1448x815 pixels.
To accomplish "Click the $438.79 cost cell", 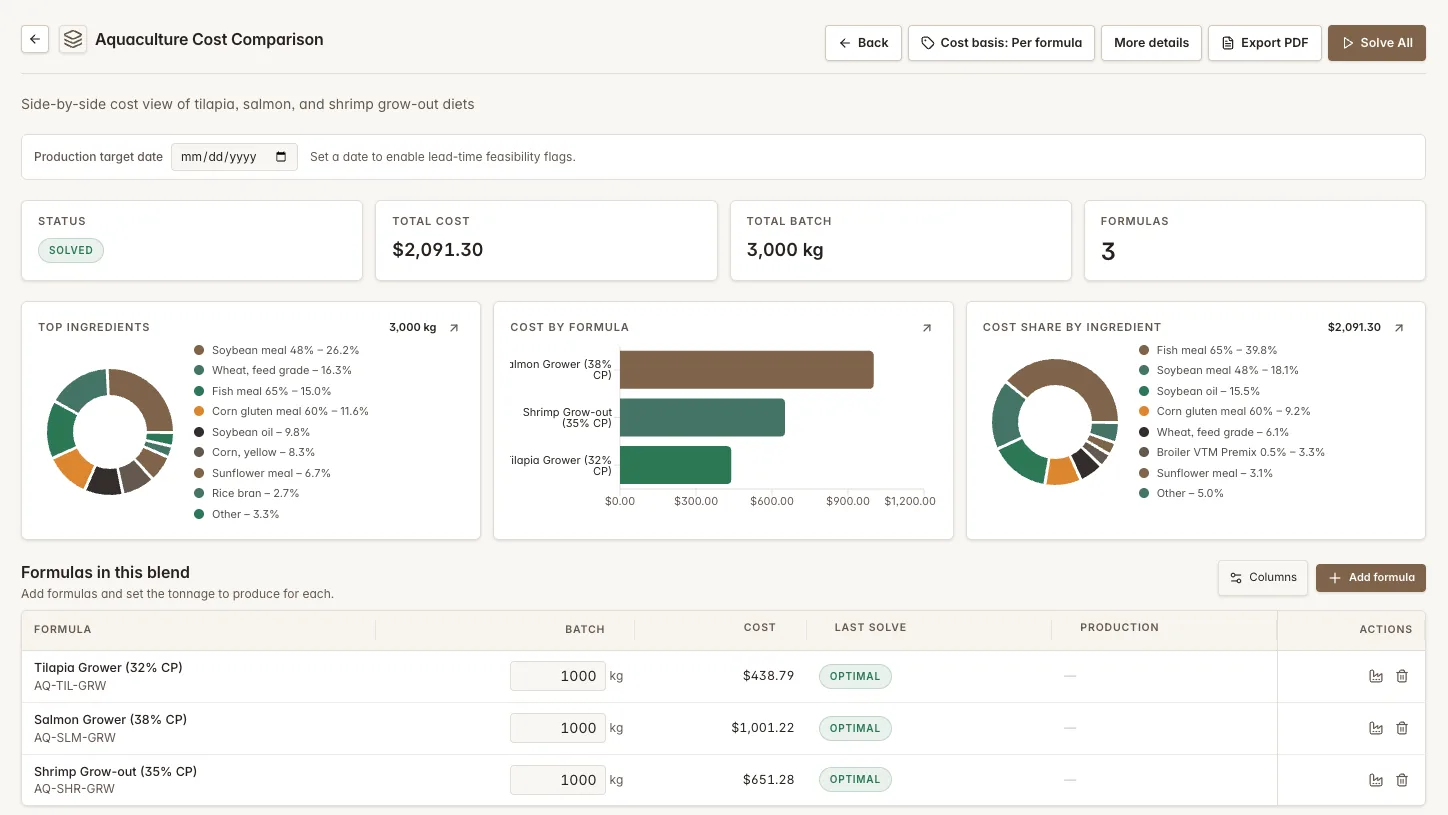I will click(768, 676).
